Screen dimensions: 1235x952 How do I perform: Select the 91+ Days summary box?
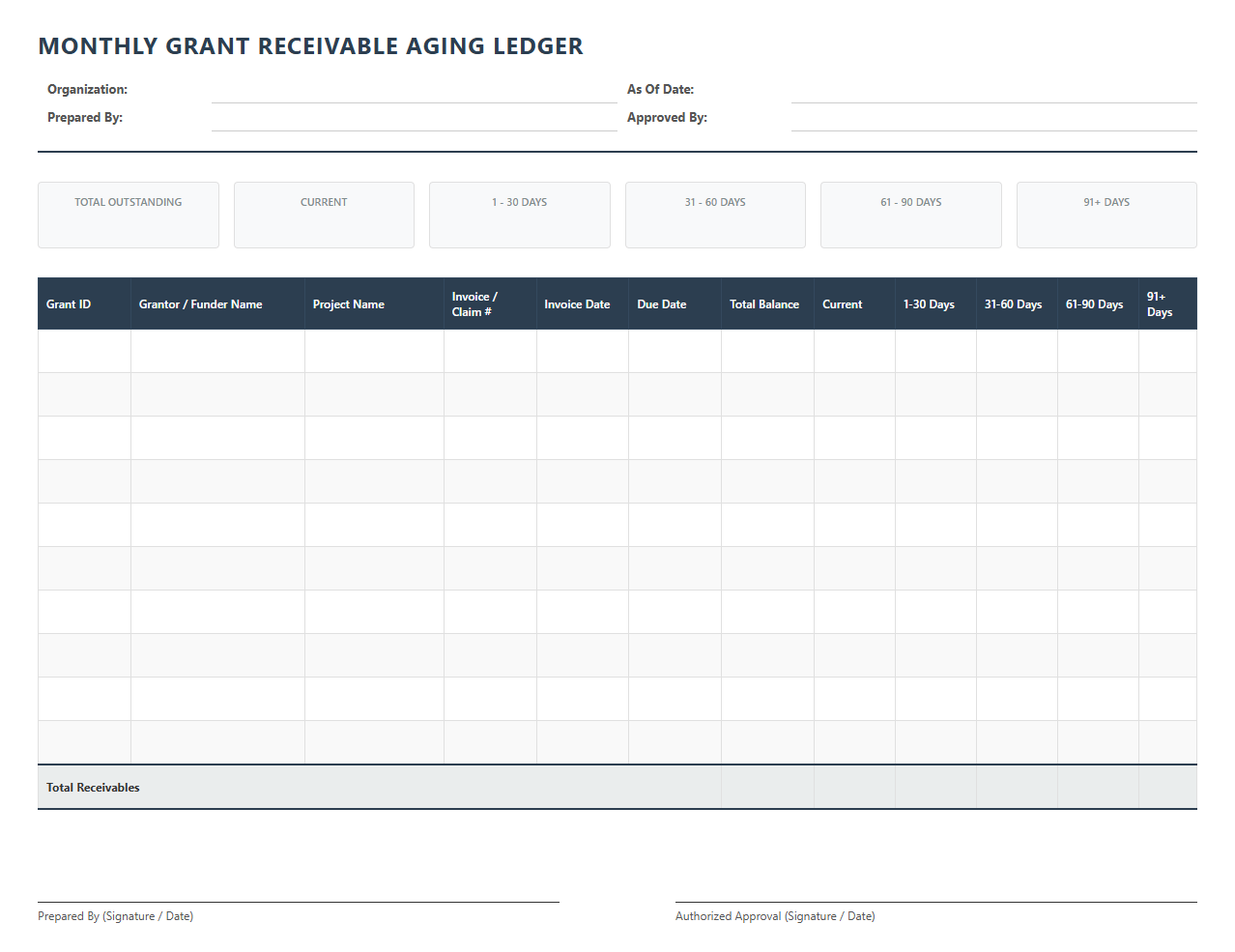[x=1106, y=215]
